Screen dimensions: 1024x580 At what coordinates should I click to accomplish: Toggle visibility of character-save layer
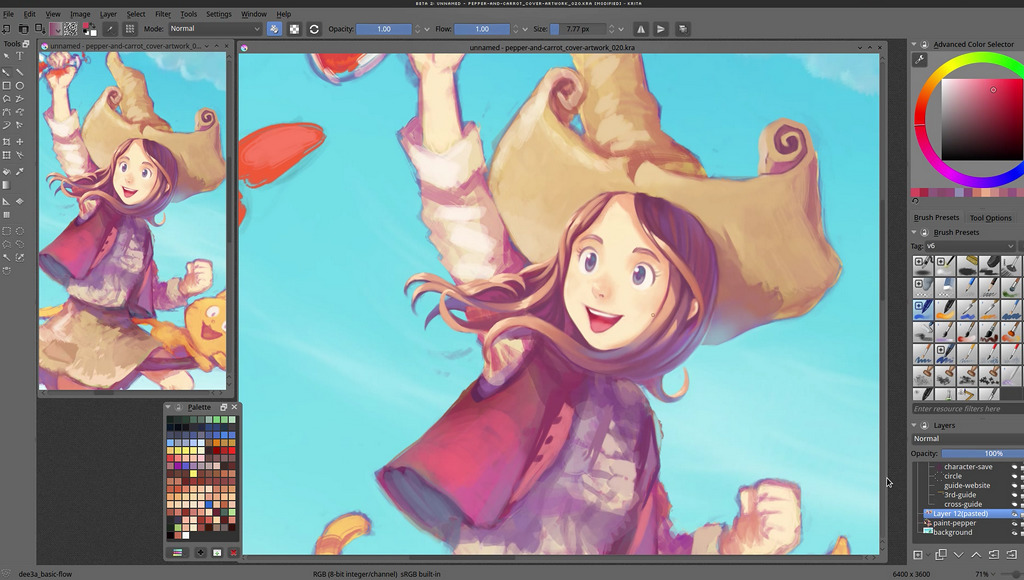(x=1014, y=467)
